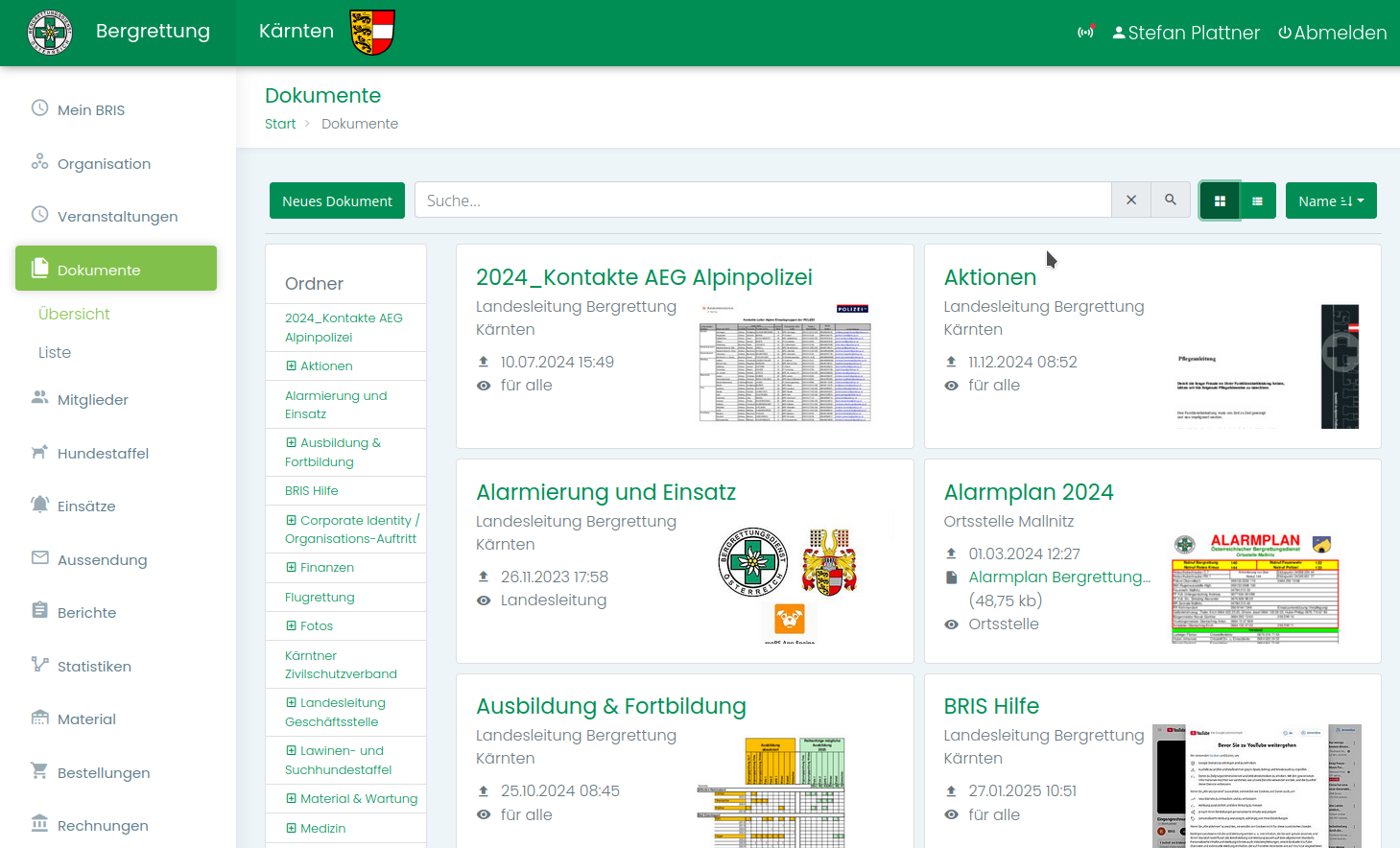The image size is (1400, 848).
Task: Click the Bergrettung logo emblem
Action: 50,33
